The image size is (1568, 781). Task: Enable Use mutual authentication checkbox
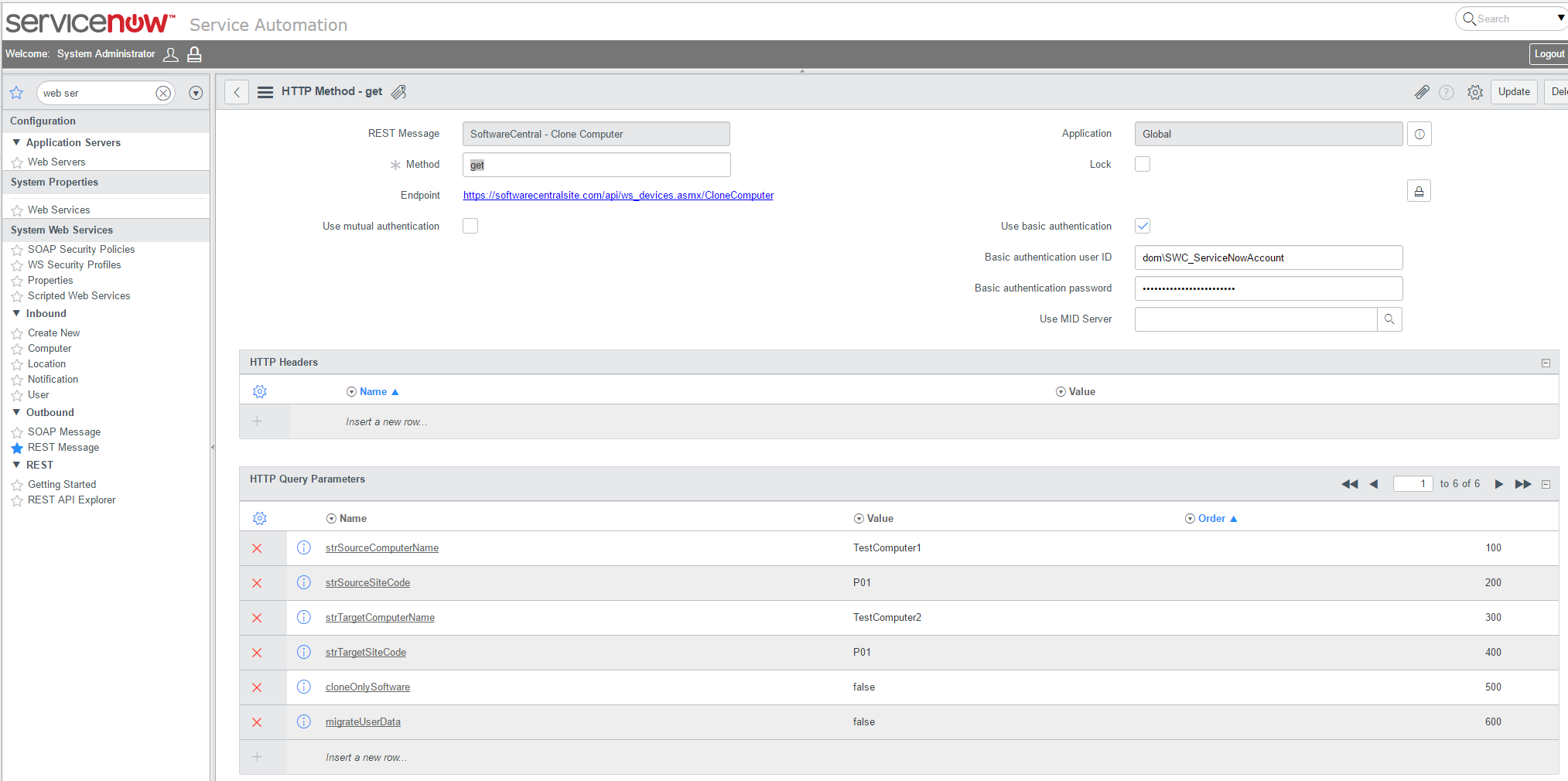tap(470, 226)
